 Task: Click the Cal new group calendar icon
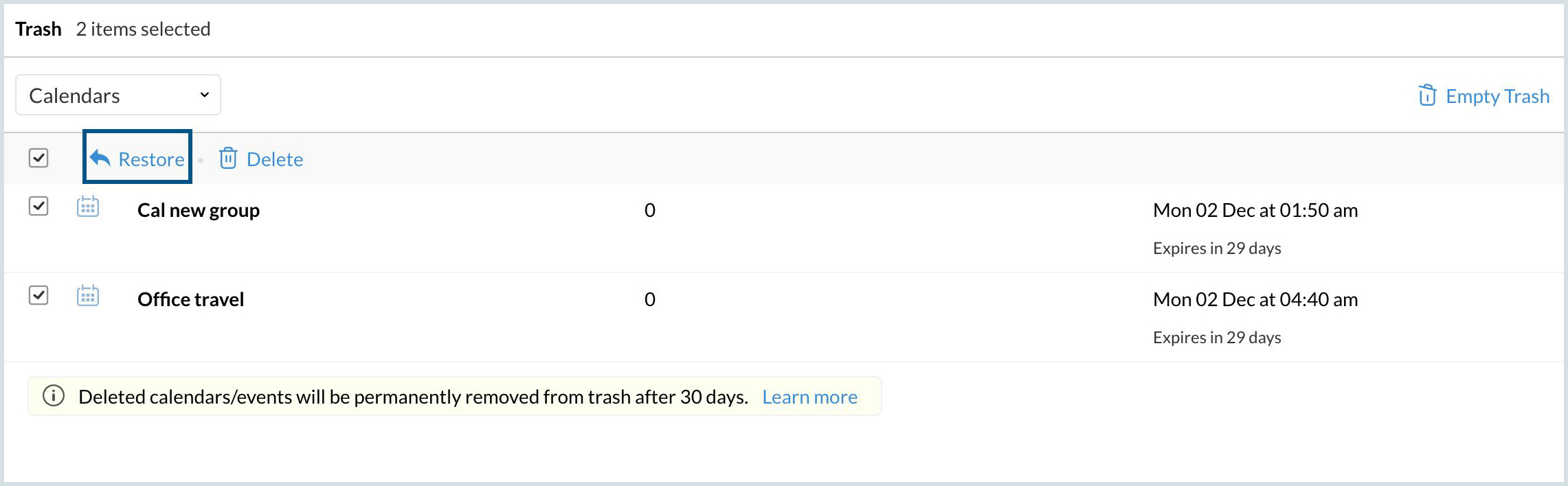(88, 207)
